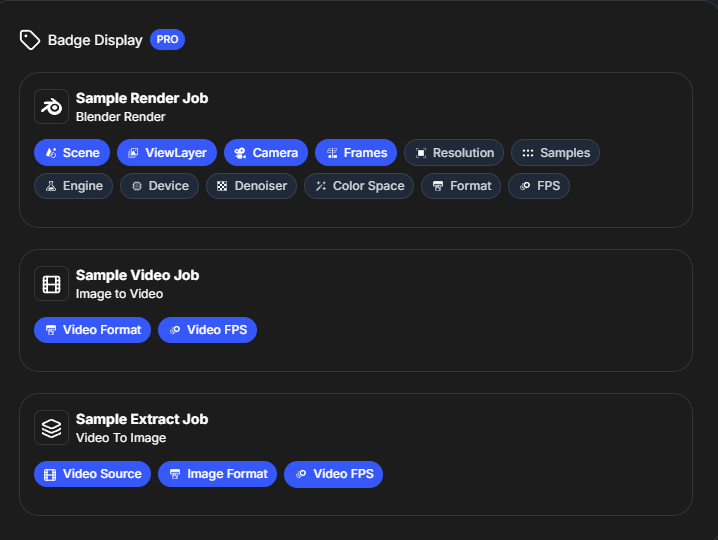This screenshot has width=718, height=540.
Task: Toggle the Scene badge off
Action: click(72, 153)
